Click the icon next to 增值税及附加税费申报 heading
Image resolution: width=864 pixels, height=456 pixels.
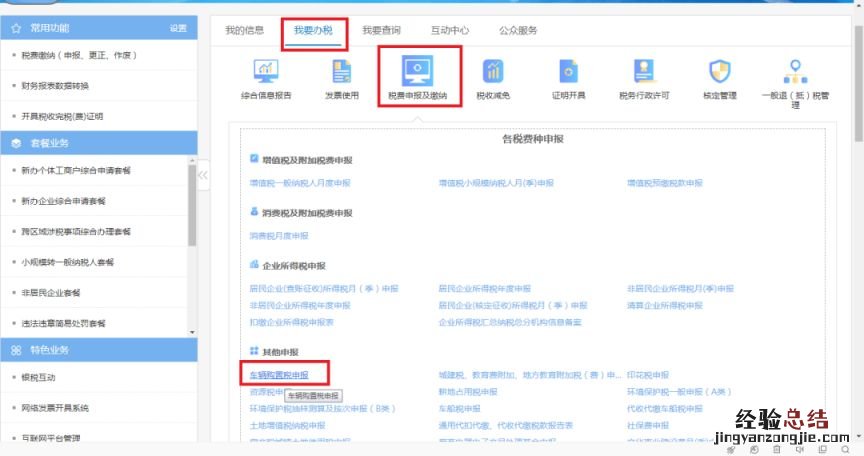click(254, 159)
